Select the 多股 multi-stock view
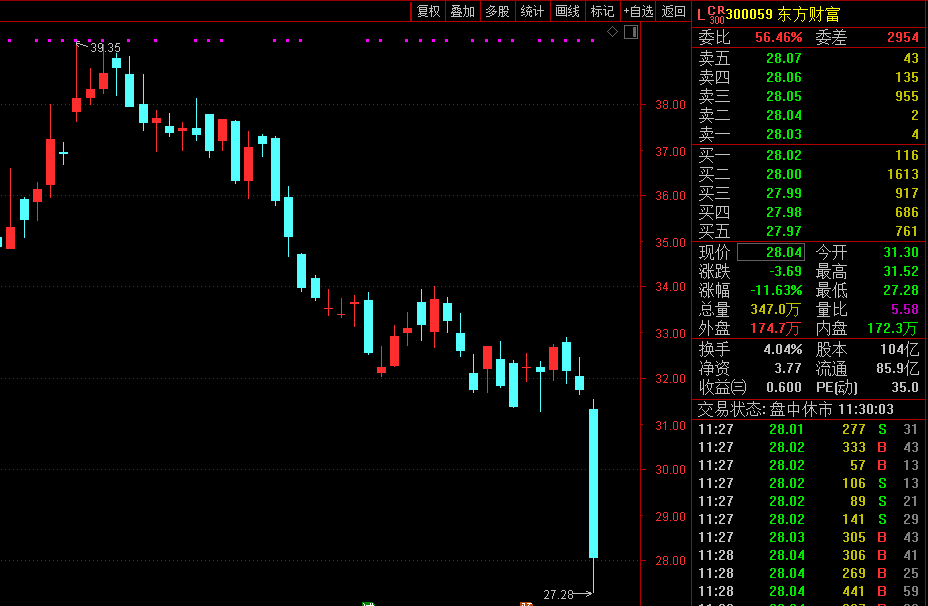The height and width of the screenshot is (606, 928). pyautogui.click(x=497, y=11)
